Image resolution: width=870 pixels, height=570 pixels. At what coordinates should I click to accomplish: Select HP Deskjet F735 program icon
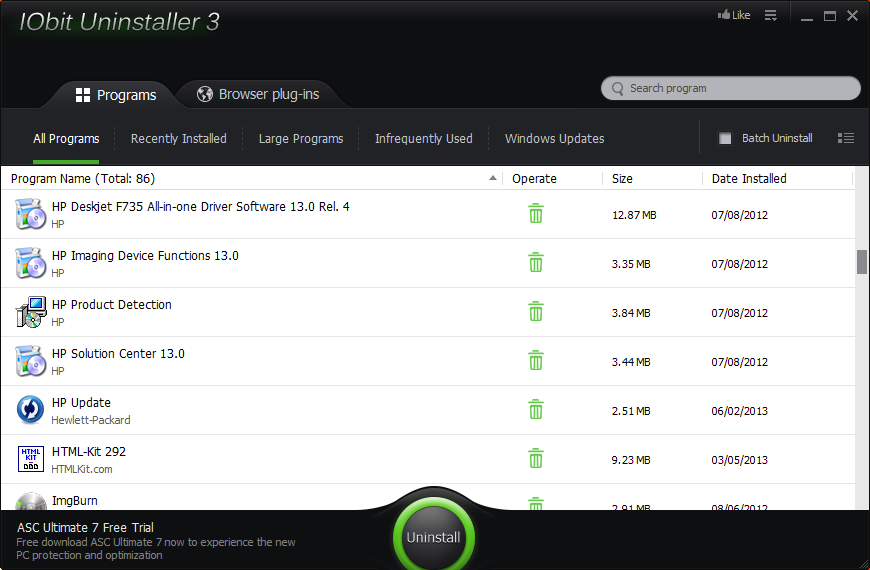click(30, 214)
